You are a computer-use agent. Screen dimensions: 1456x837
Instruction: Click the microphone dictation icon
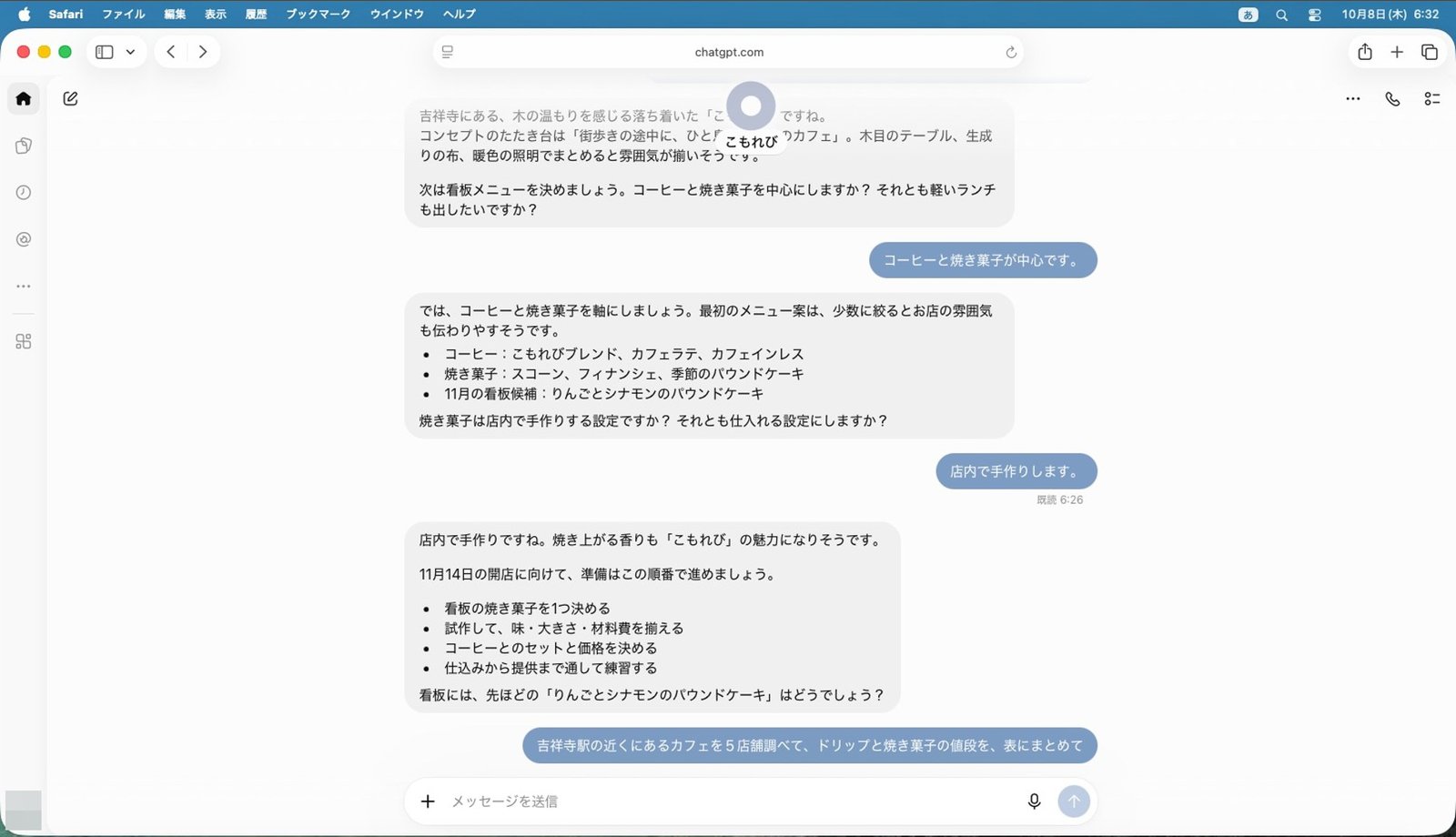click(1034, 801)
